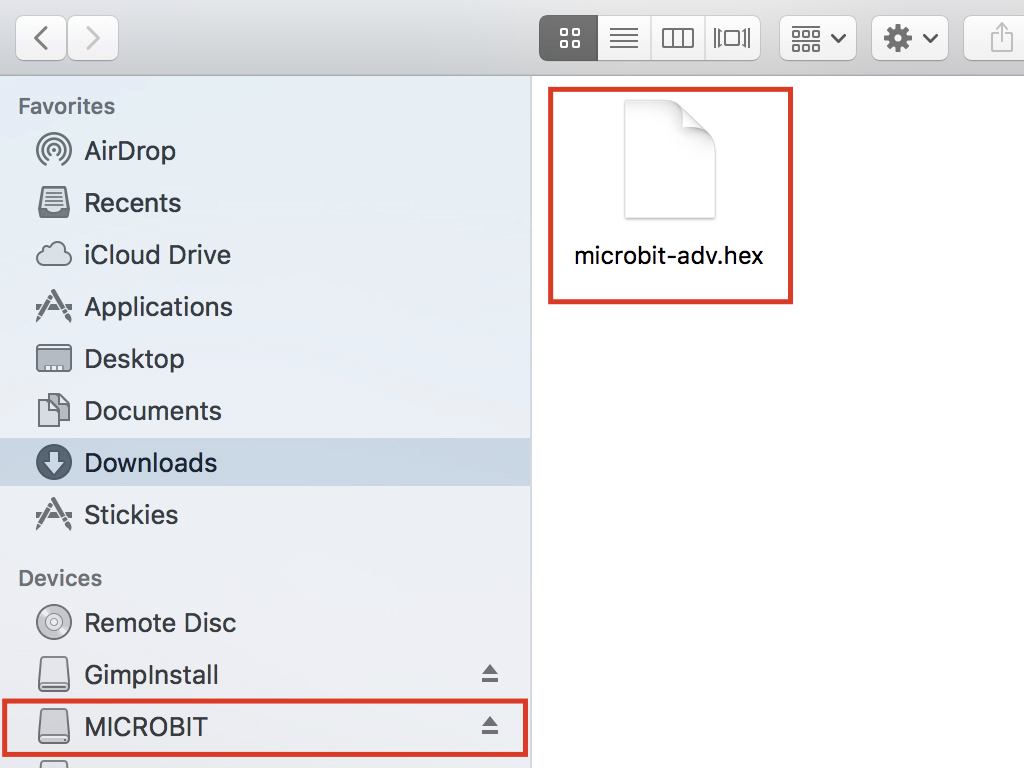Viewport: 1024px width, 768px height.
Task: Eject the GimpInstall volume
Action: 490,674
